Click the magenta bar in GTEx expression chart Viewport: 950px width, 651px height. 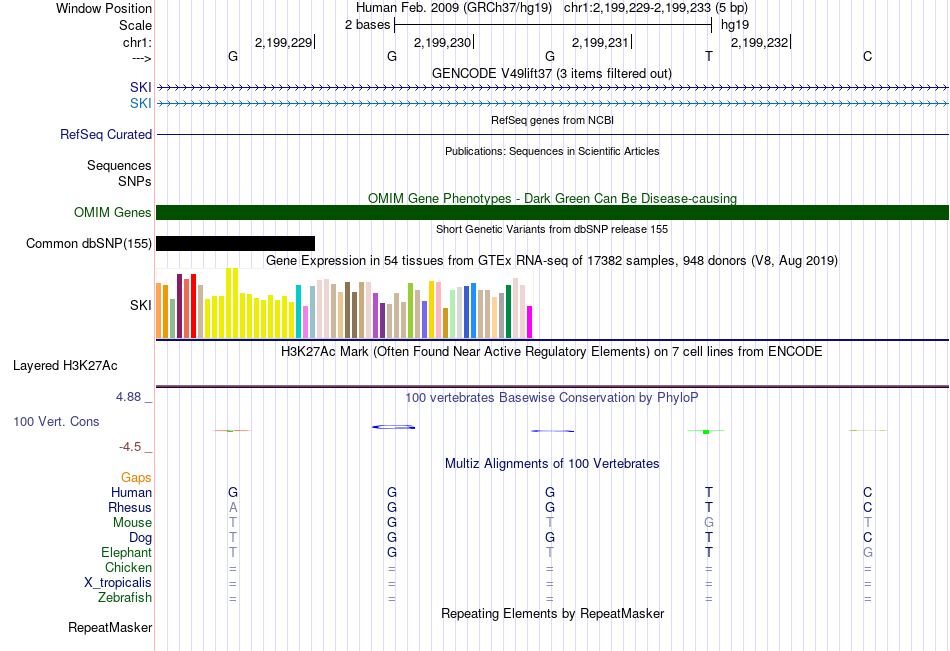530,322
